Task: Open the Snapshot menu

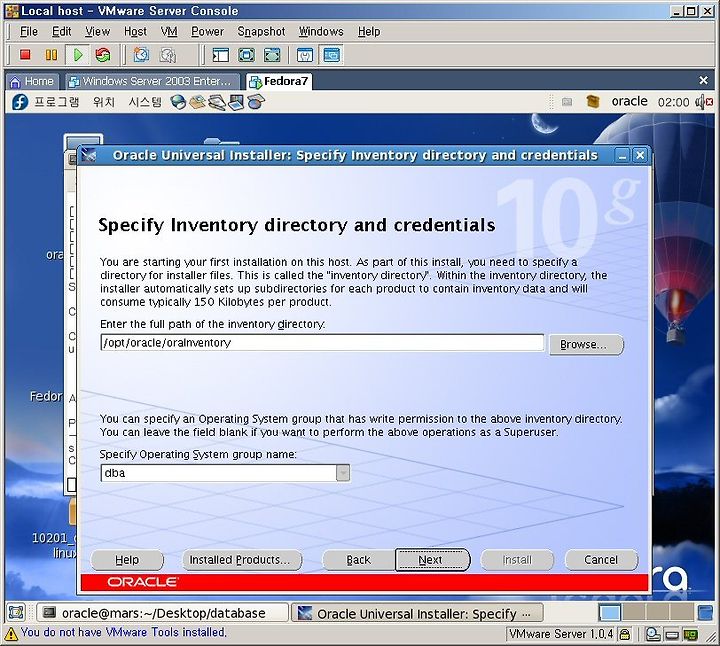Action: [261, 32]
